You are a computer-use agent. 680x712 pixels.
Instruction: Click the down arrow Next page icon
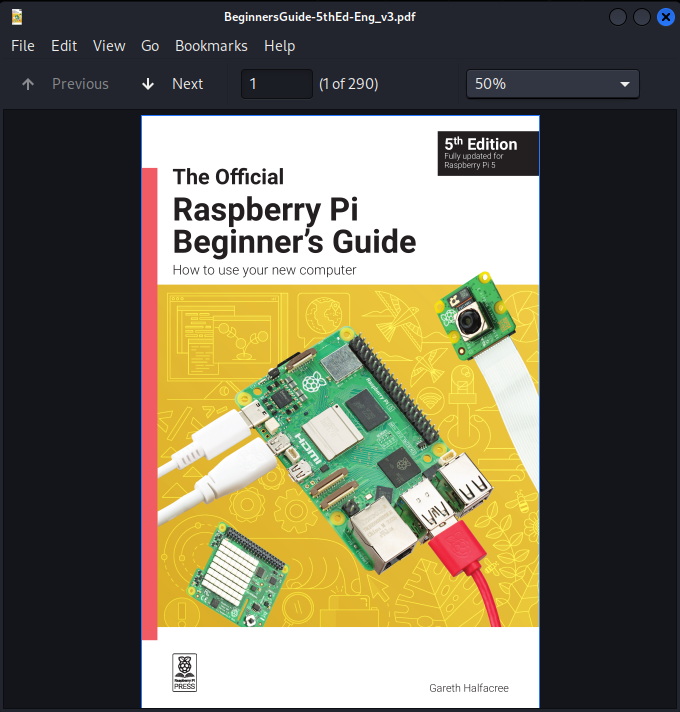tap(148, 84)
